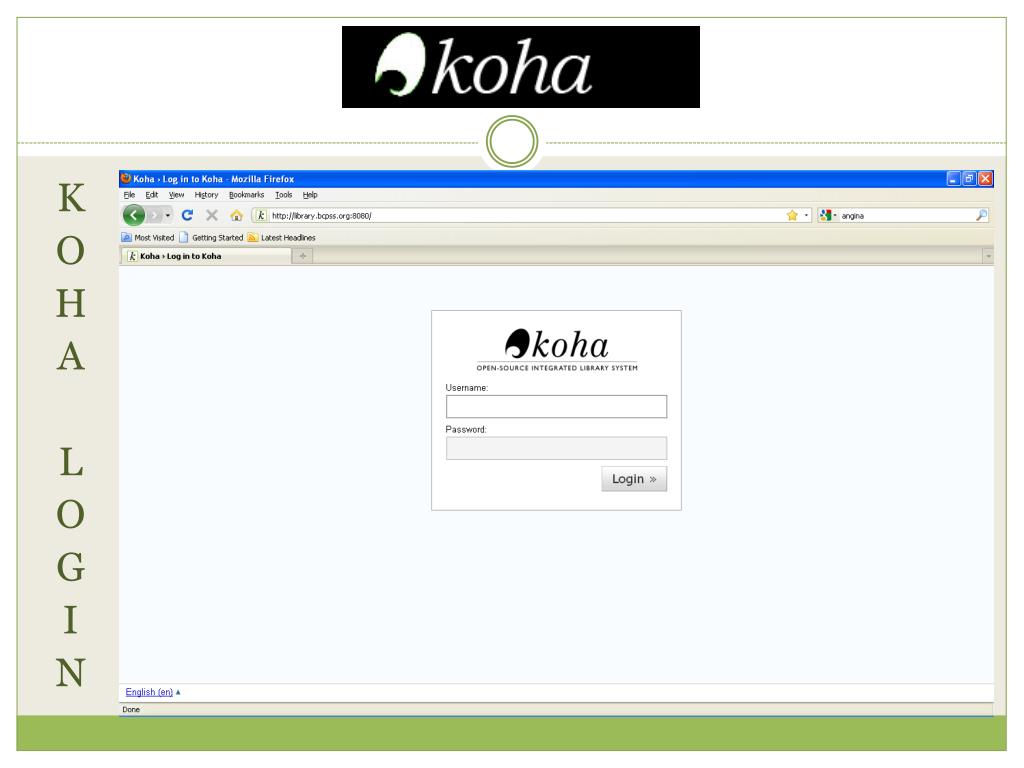
Task: Go home using the Home icon
Action: [236, 214]
